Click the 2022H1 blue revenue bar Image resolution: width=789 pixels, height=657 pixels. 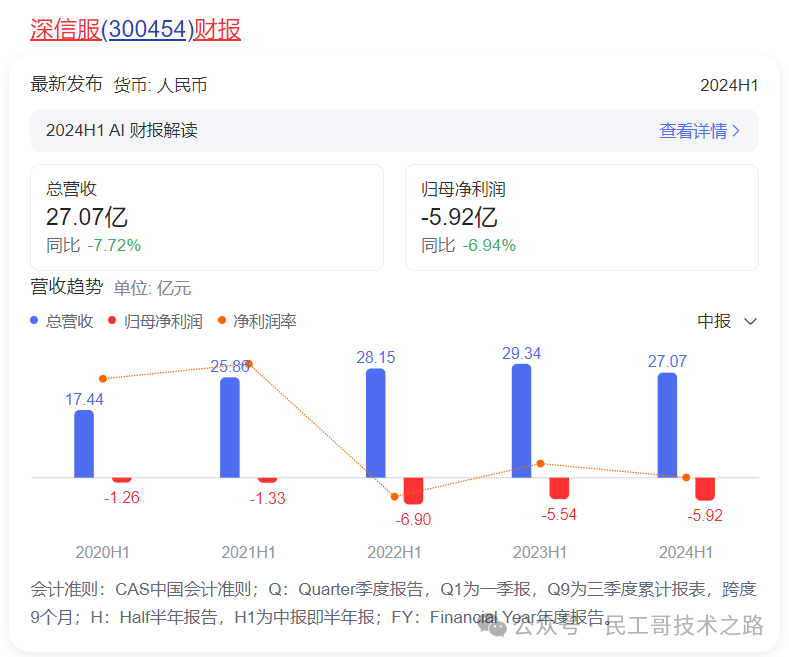[376, 423]
